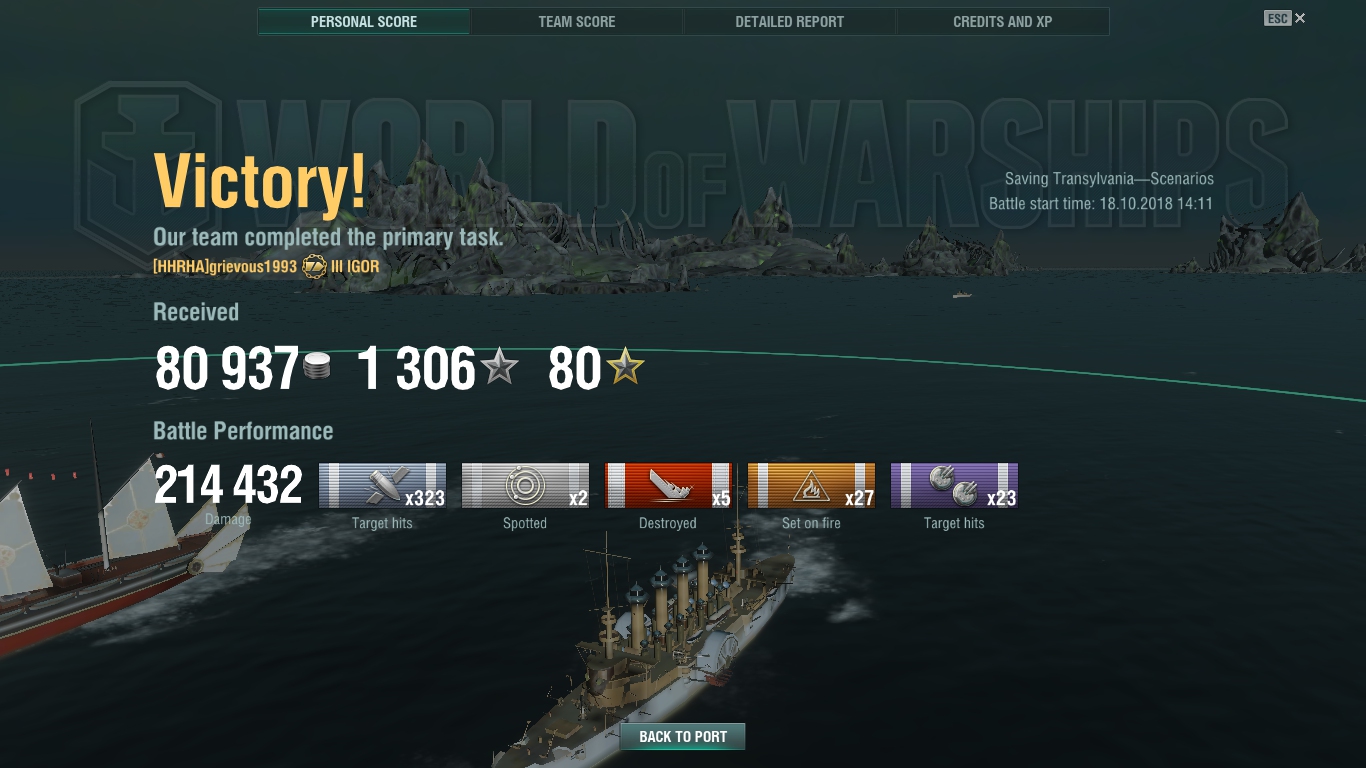The width and height of the screenshot is (1366, 768).
Task: Click the clan emblem beside player name
Action: [x=314, y=267]
